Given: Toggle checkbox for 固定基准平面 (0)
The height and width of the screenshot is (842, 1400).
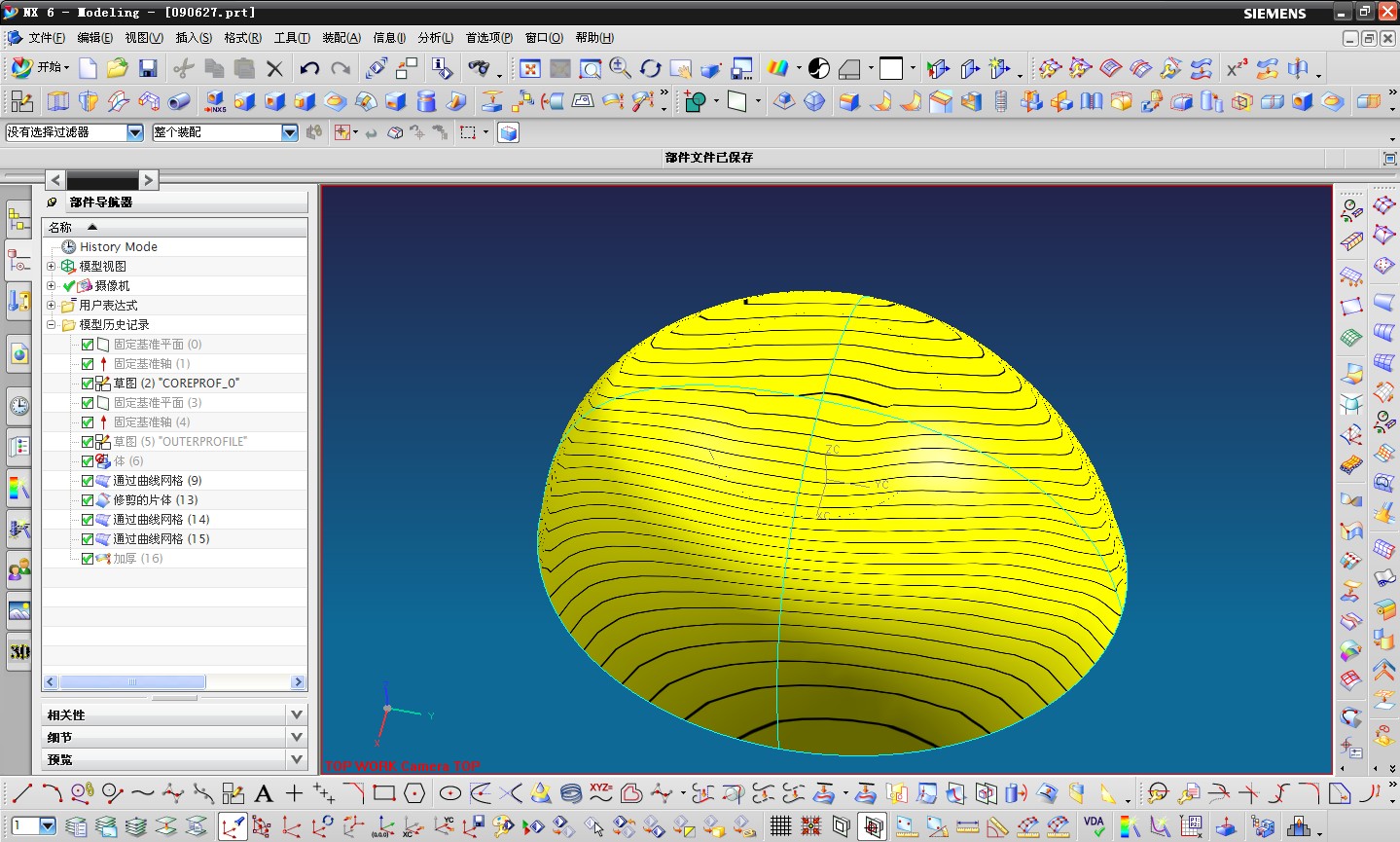Looking at the screenshot, I should (88, 345).
